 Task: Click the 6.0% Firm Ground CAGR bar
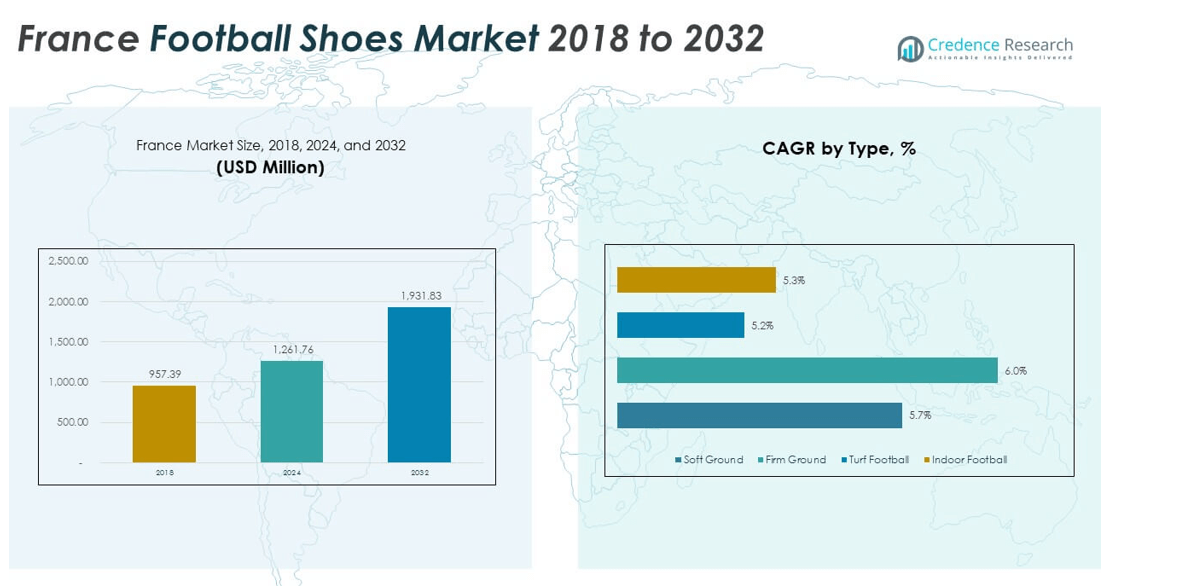click(x=807, y=370)
